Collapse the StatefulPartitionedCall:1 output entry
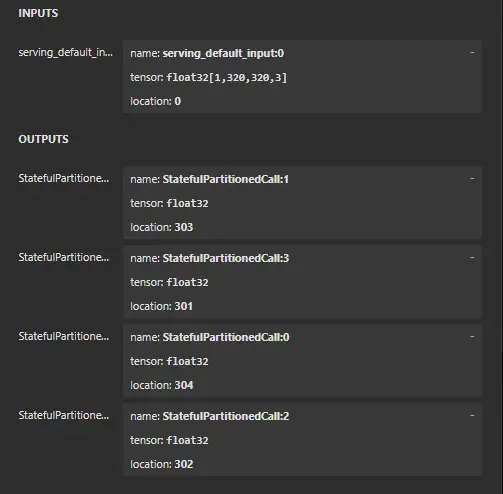 472,179
